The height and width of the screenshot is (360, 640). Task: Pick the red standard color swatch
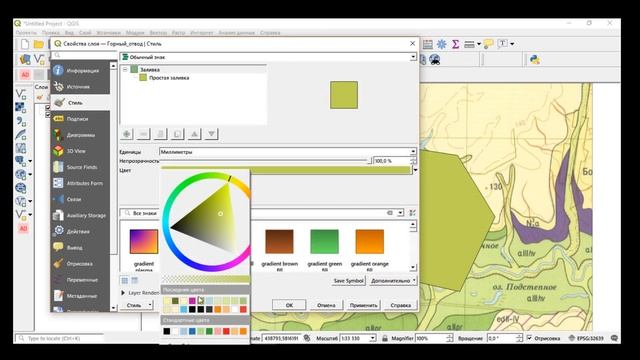pyautogui.click(x=226, y=331)
